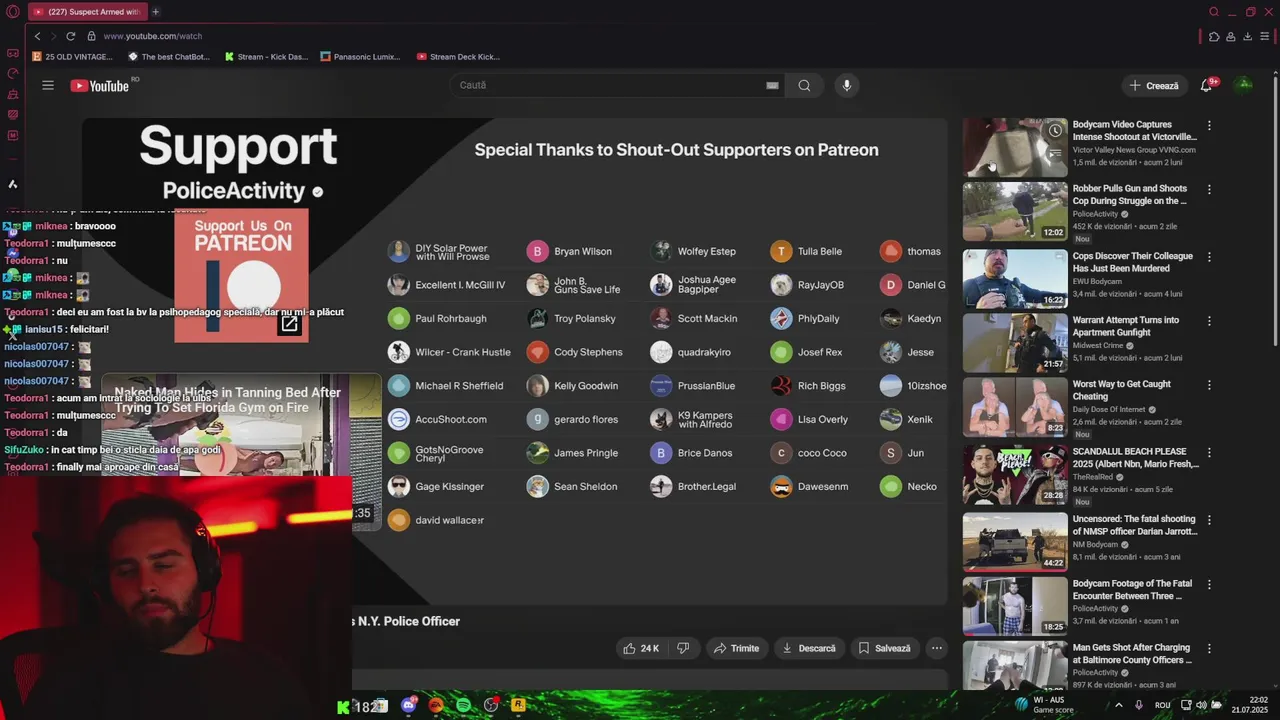Open the browser profile account icon
Viewport: 1280px width, 720px height.
pyautogui.click(x=1231, y=36)
